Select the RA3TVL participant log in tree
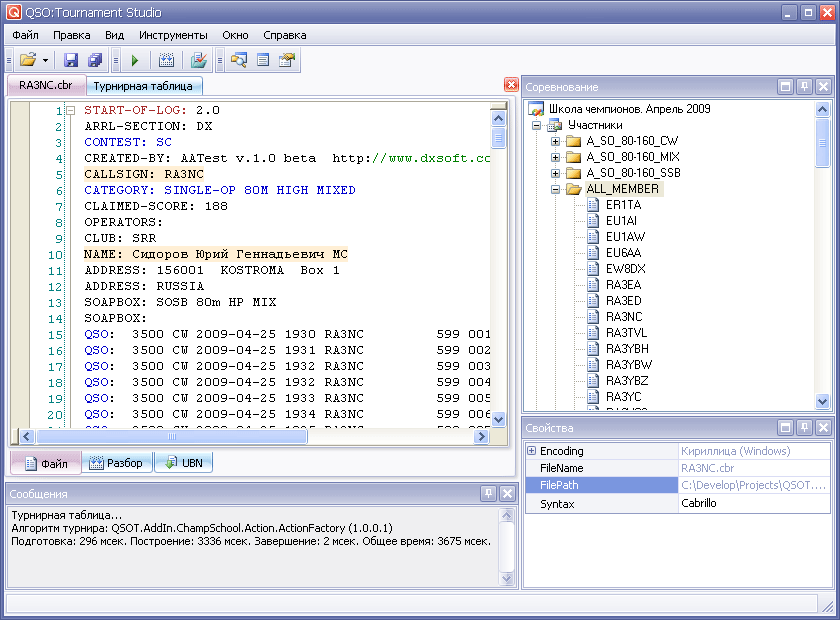 [626, 333]
